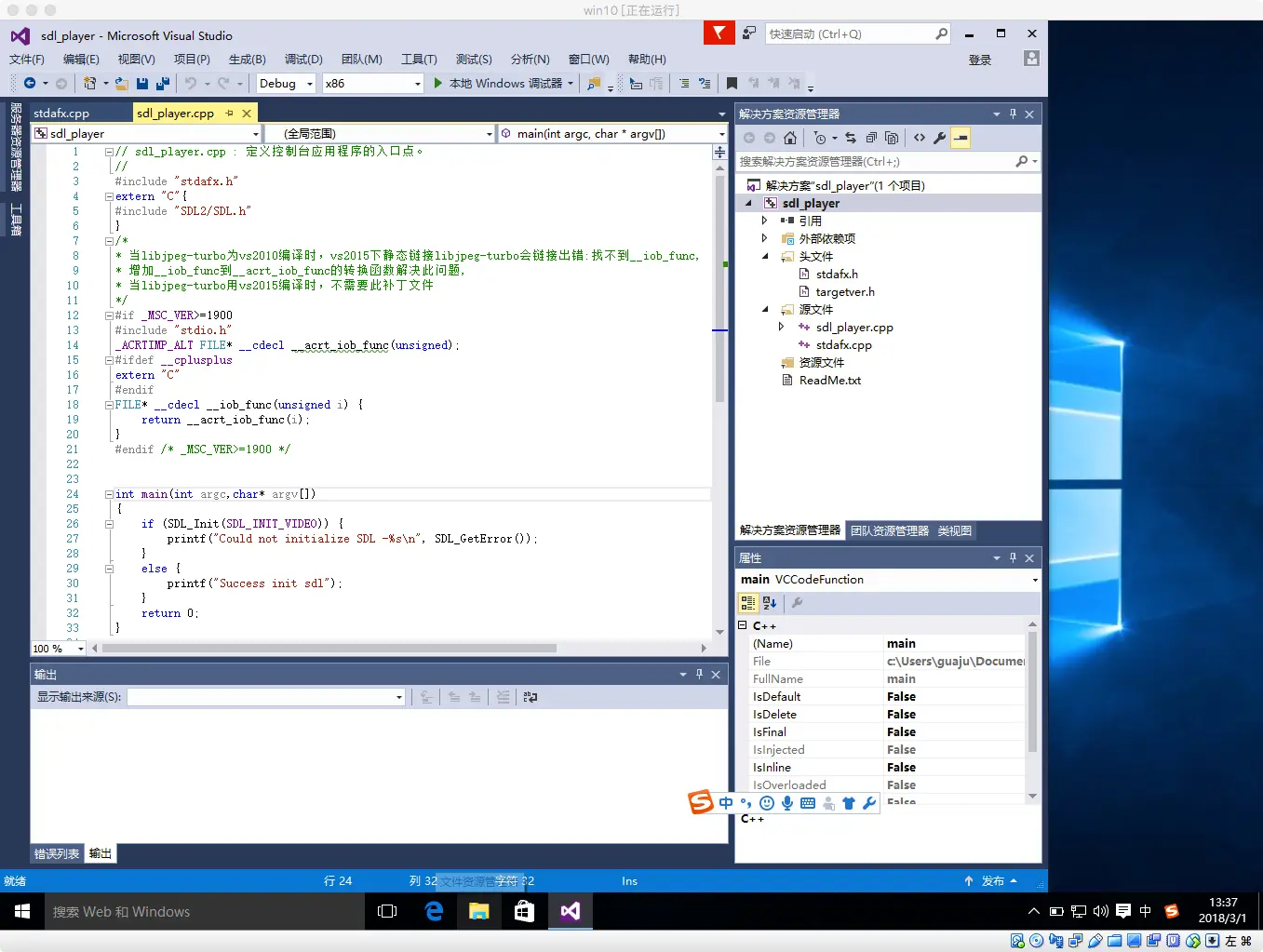Click the Sogou soft keyboard icon
Viewport: 1263px width, 952px height.
(808, 803)
